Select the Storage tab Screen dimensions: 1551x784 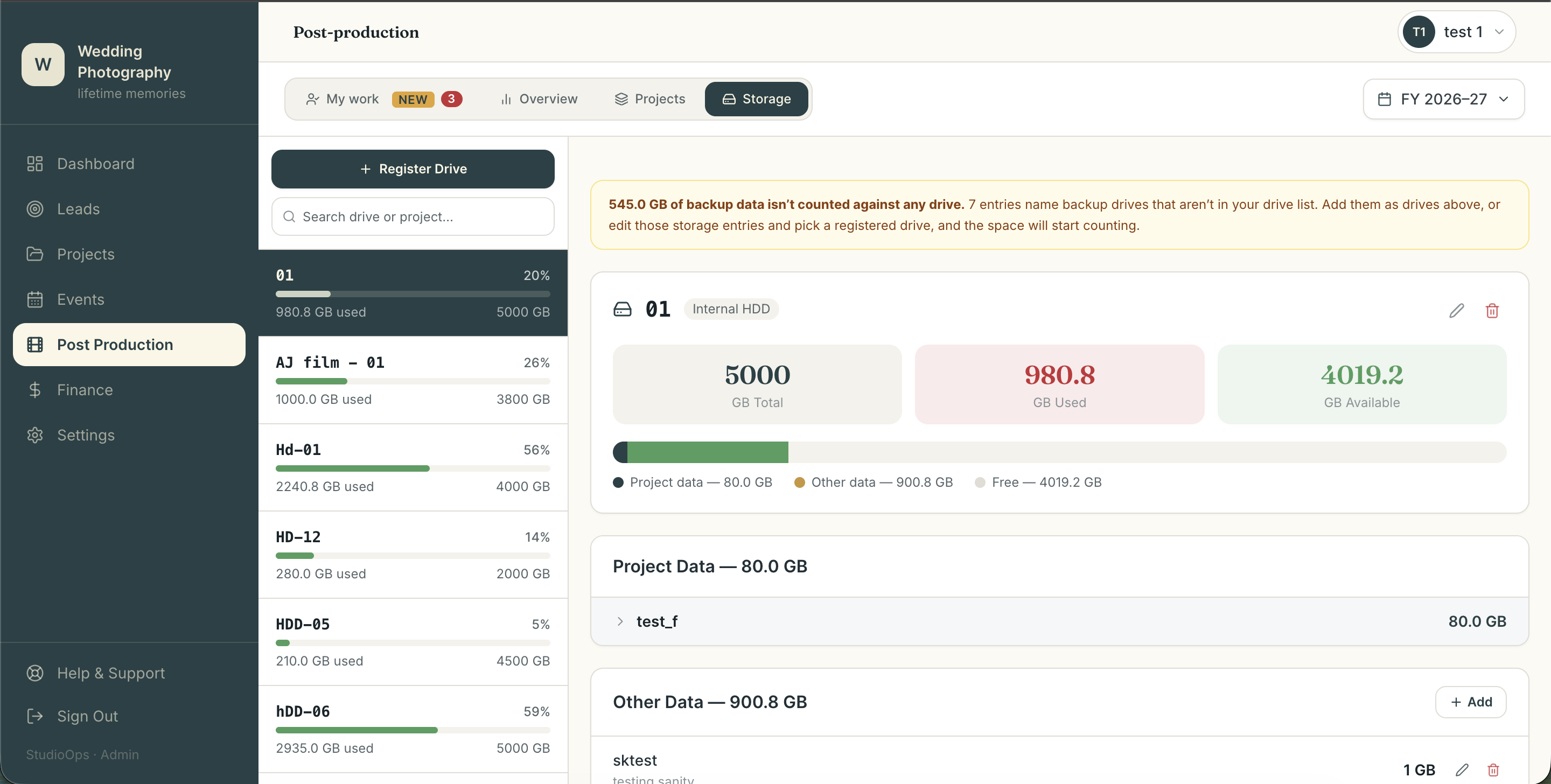756,99
